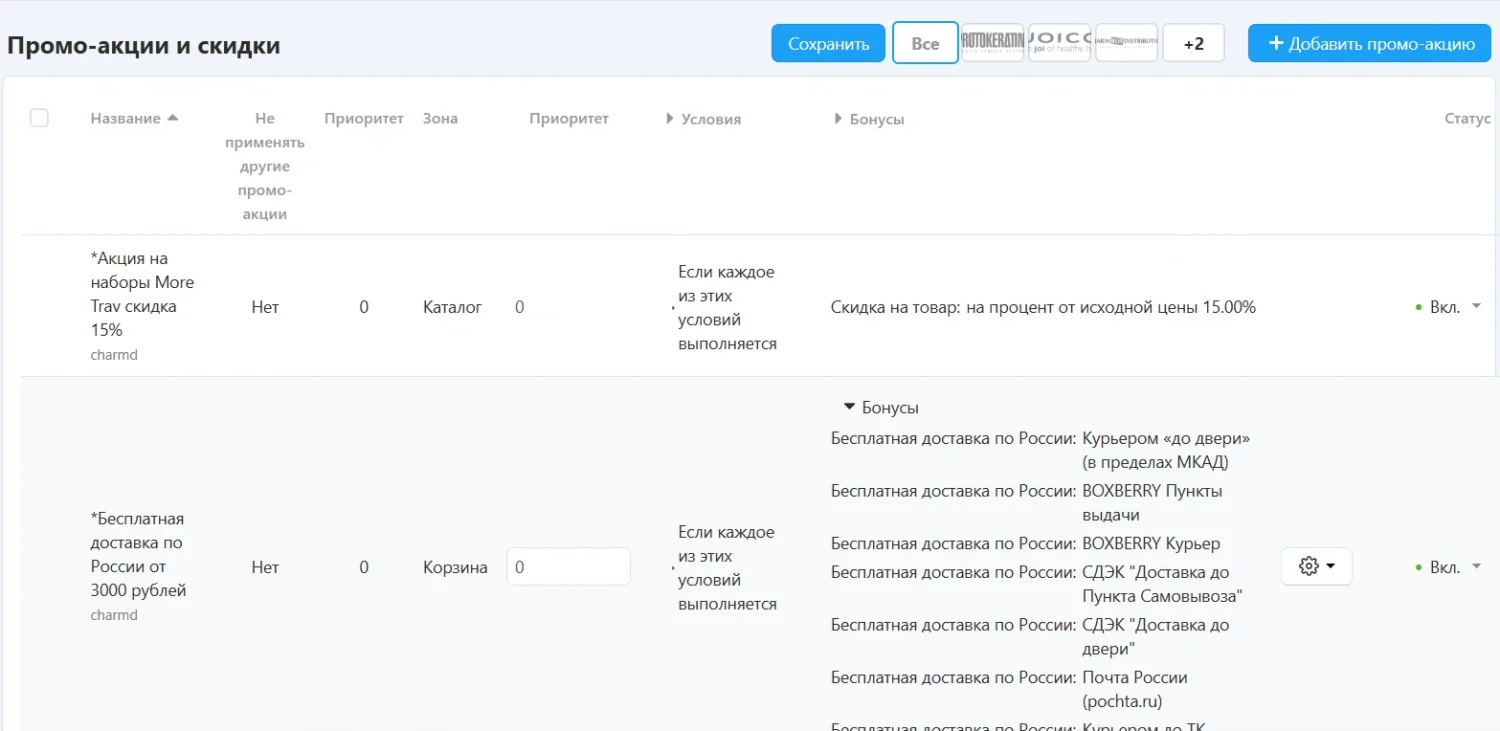The image size is (1500, 731).
Task: Sort by the Зона column header
Action: [x=440, y=118]
